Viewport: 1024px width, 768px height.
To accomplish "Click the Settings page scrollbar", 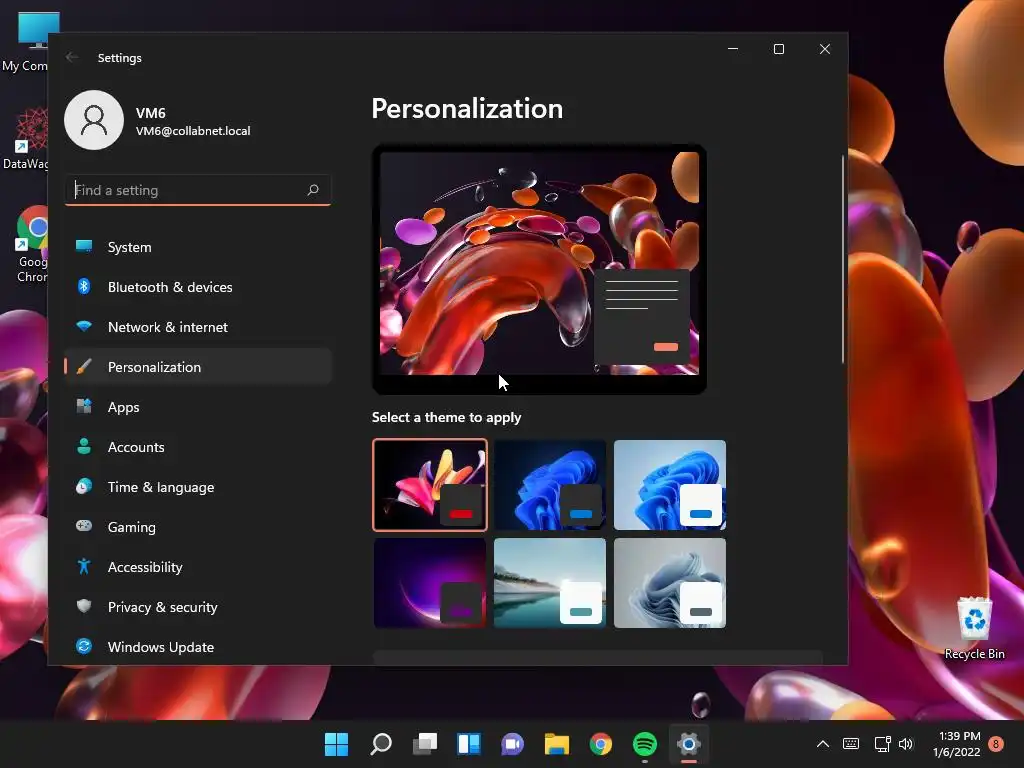I will [842, 260].
